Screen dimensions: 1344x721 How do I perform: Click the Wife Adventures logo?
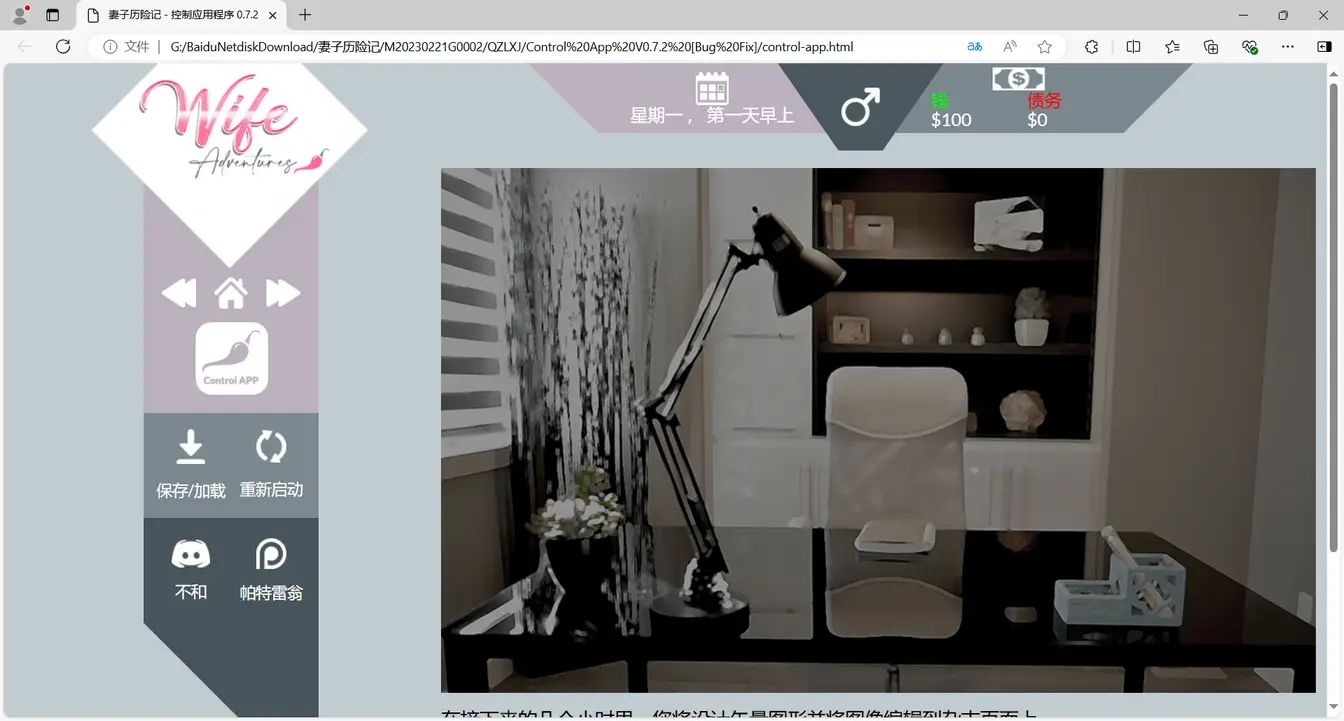(x=231, y=130)
